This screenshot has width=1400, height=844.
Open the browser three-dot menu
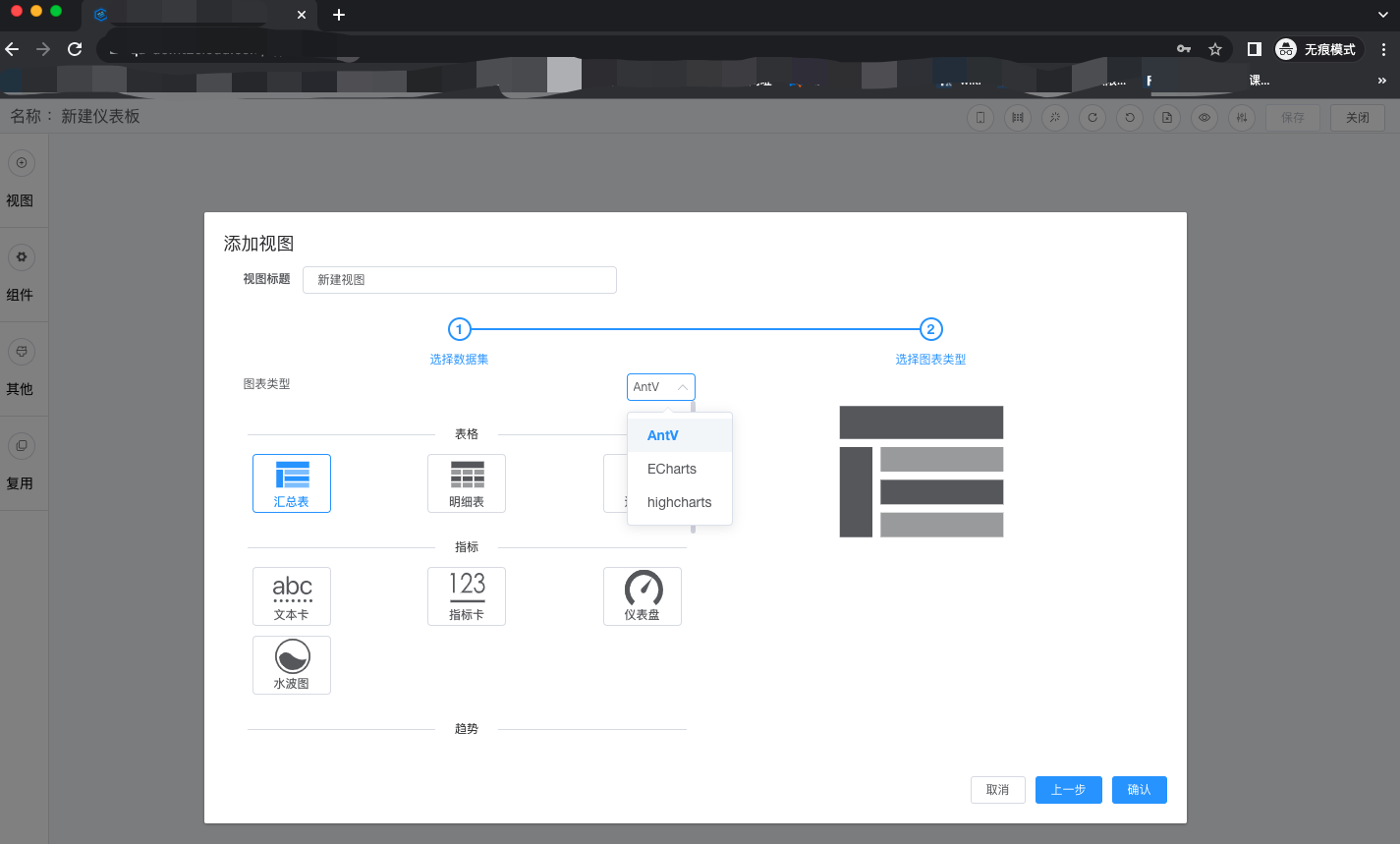coord(1383,49)
